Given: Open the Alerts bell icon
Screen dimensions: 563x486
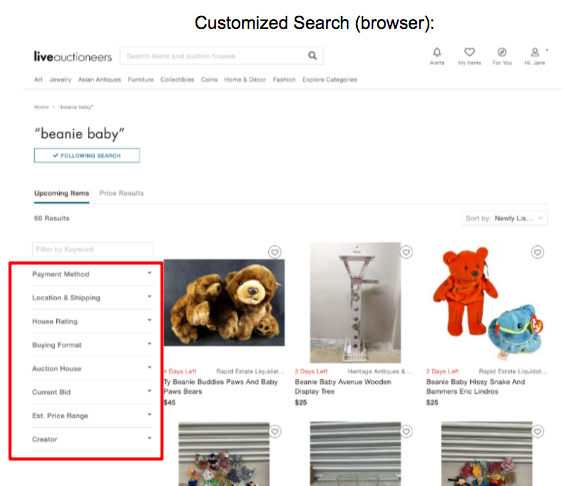Looking at the screenshot, I should click(x=437, y=52).
